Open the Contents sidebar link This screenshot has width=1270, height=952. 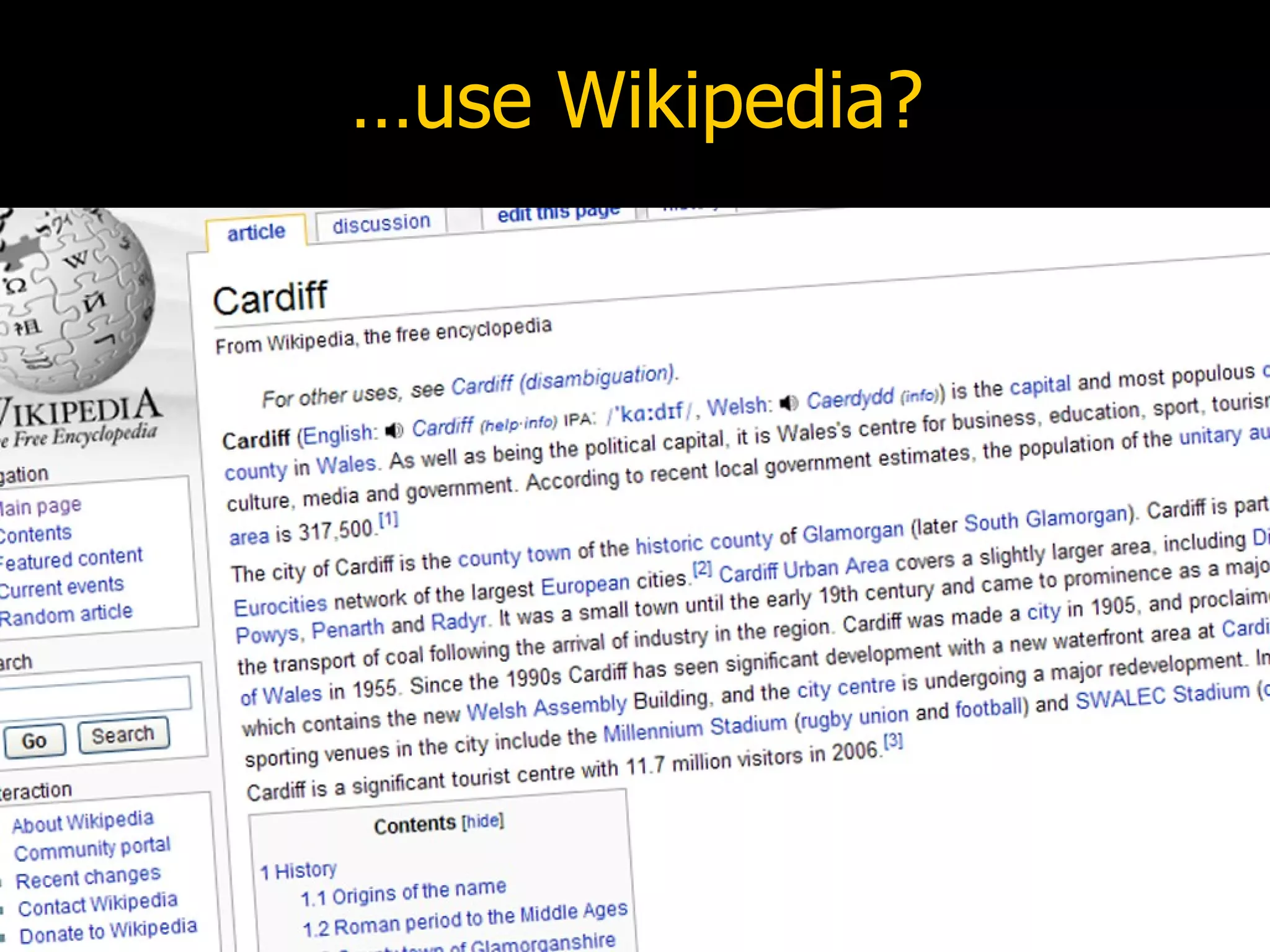[x=35, y=534]
